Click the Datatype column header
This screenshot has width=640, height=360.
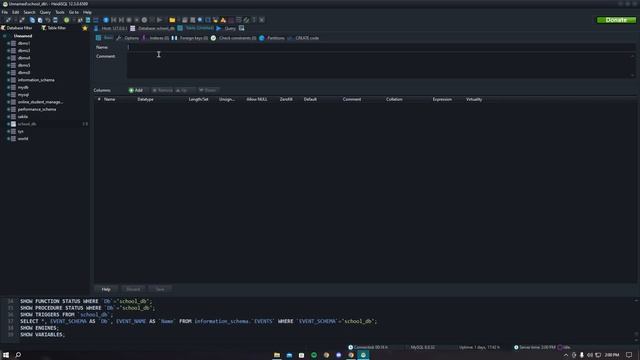click(x=145, y=100)
